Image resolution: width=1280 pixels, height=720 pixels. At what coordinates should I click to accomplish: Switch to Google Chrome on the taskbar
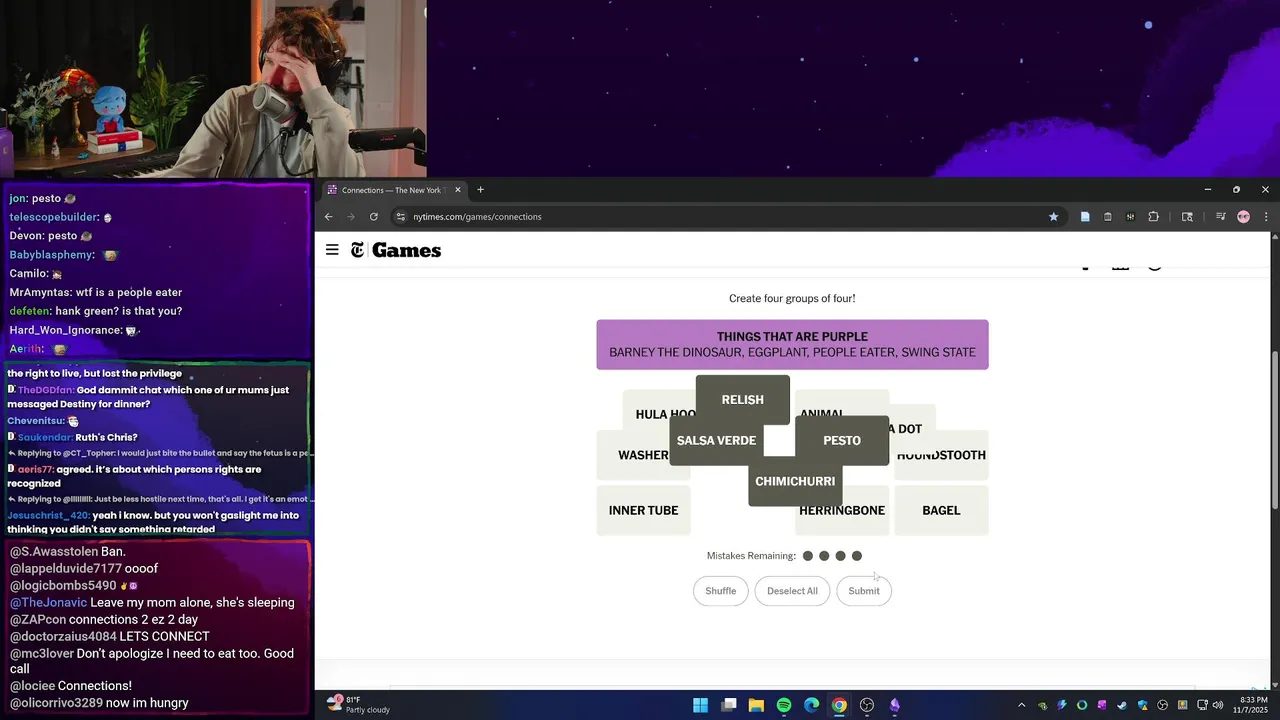pyautogui.click(x=839, y=705)
